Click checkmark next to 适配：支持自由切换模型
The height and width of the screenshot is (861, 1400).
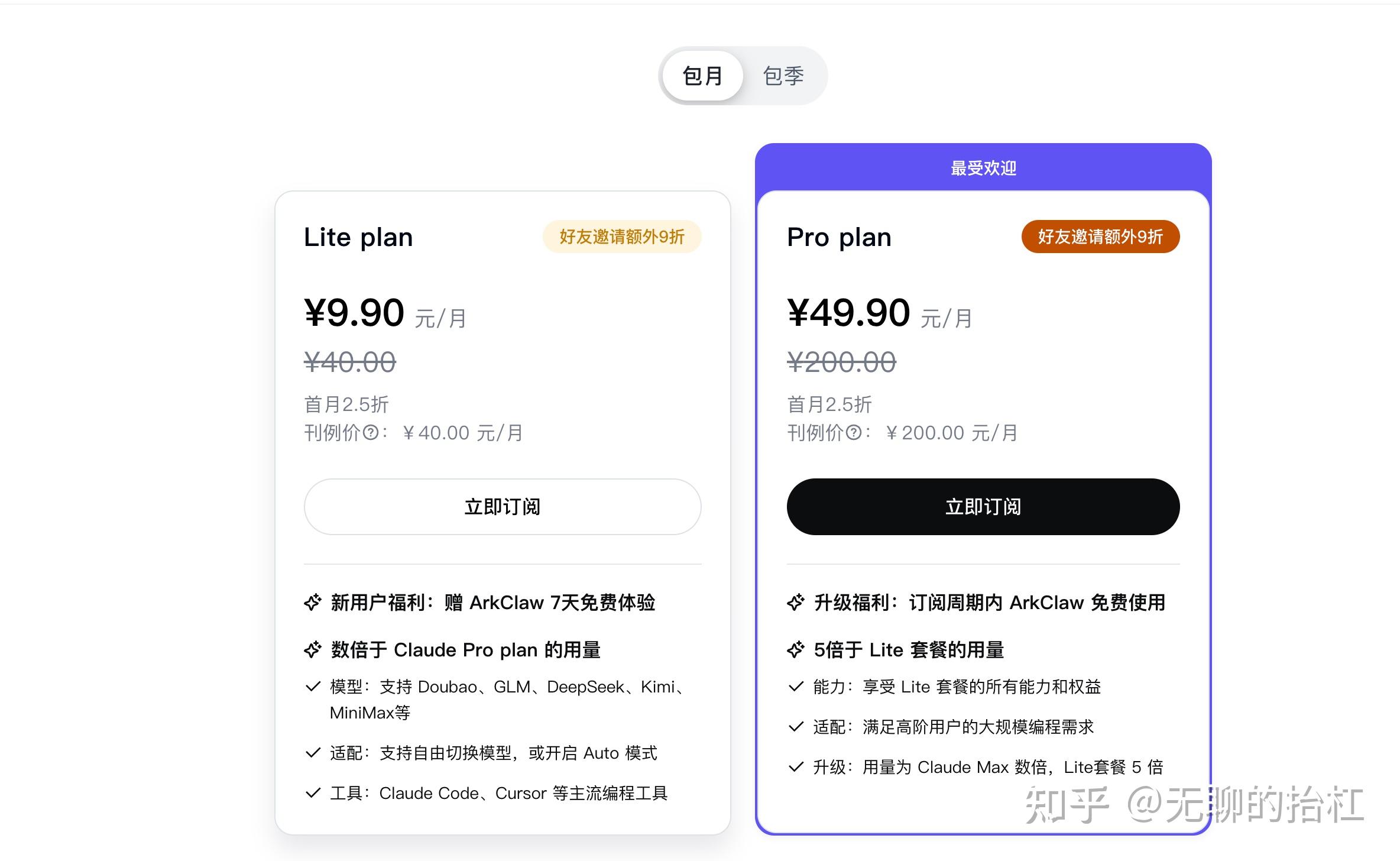pyautogui.click(x=313, y=753)
